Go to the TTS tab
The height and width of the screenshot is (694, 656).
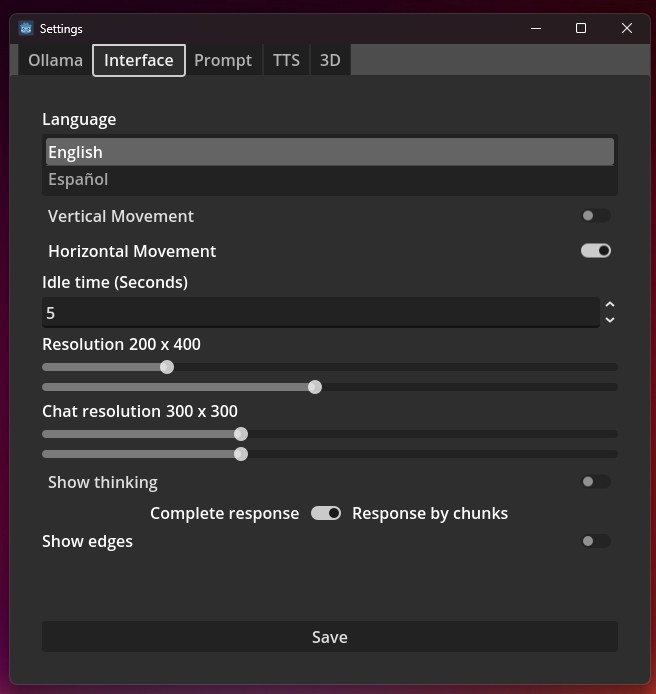286,60
